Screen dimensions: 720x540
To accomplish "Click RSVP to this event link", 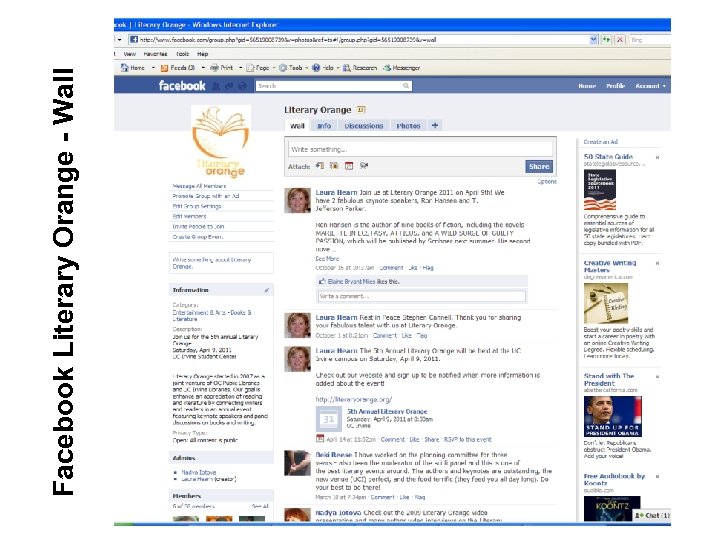I will click(467, 439).
